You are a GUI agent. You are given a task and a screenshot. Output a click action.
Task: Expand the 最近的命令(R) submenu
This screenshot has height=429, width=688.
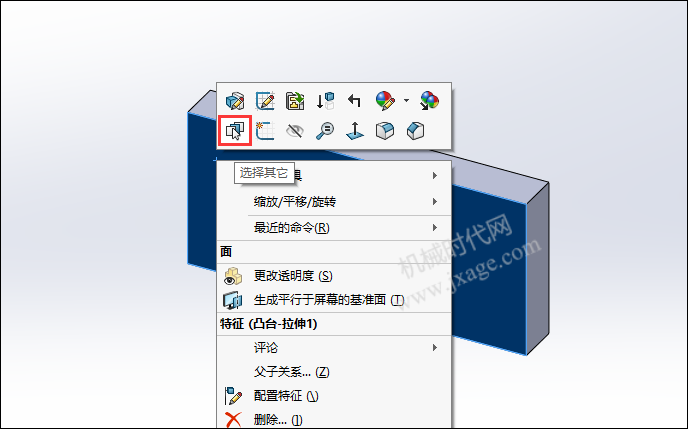point(334,228)
